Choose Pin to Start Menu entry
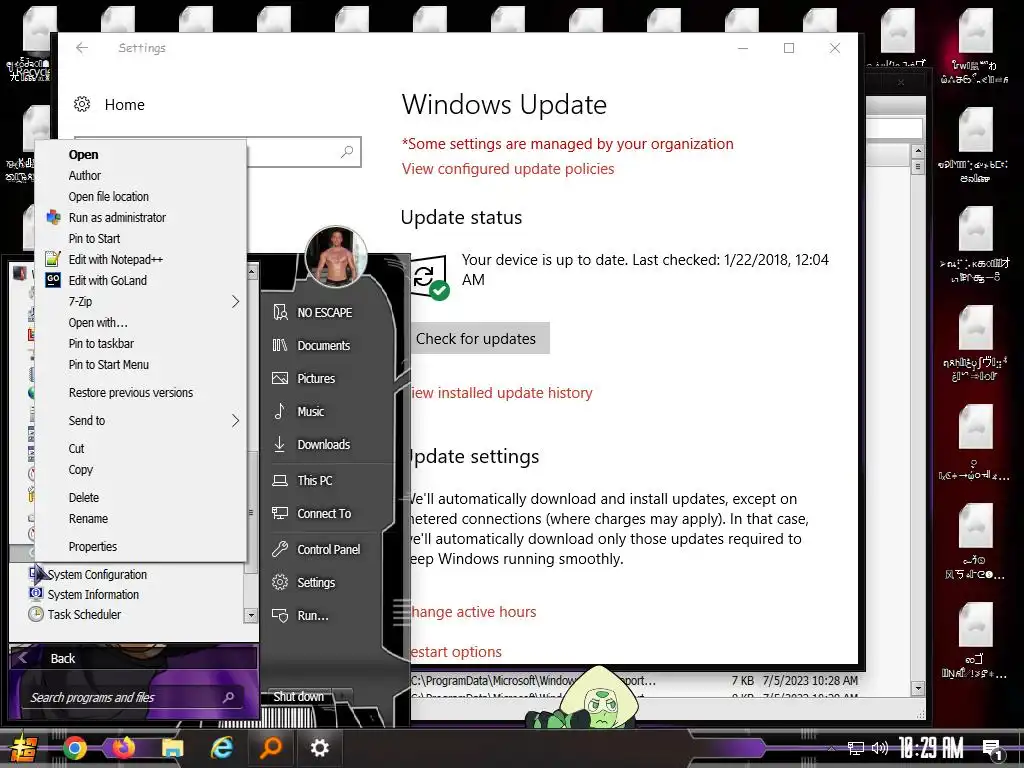The width and height of the screenshot is (1024, 768). click(140, 364)
